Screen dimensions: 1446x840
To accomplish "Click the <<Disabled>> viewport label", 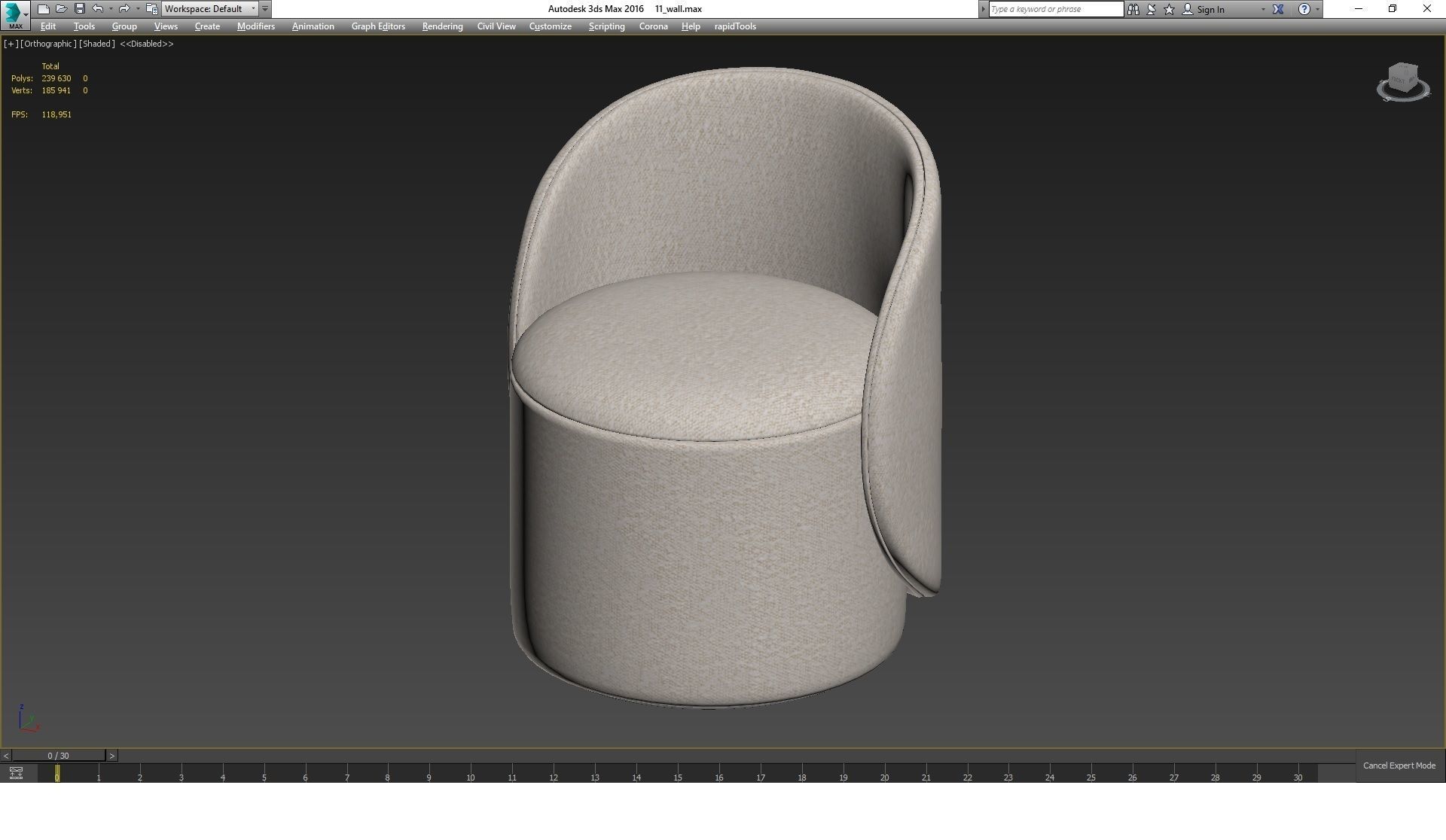I will (147, 44).
